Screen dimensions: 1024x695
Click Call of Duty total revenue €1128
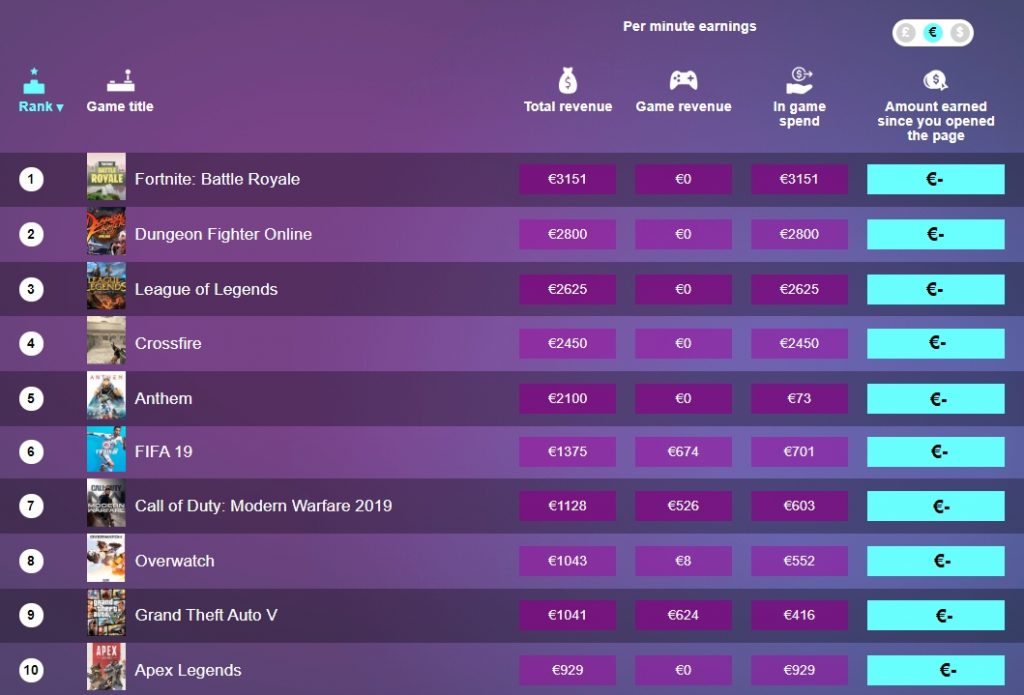point(568,506)
